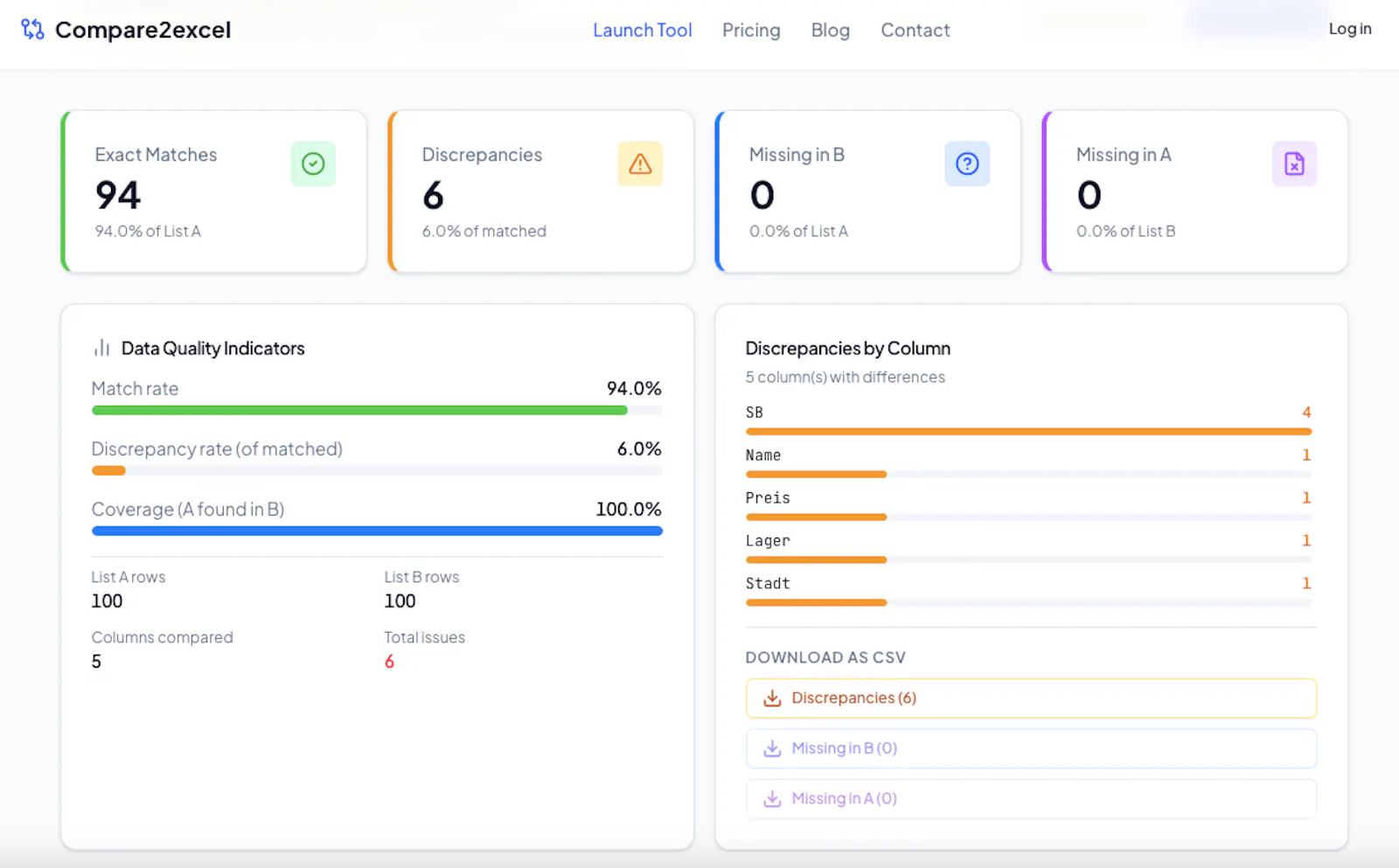Click download icon in Discrepancies (6) button
The image size is (1399, 868).
click(772, 698)
